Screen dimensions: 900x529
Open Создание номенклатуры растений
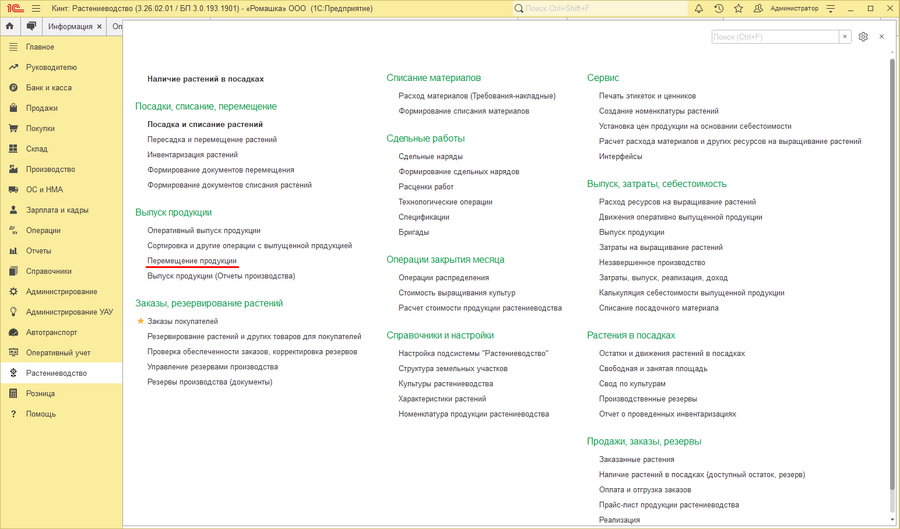coord(658,111)
